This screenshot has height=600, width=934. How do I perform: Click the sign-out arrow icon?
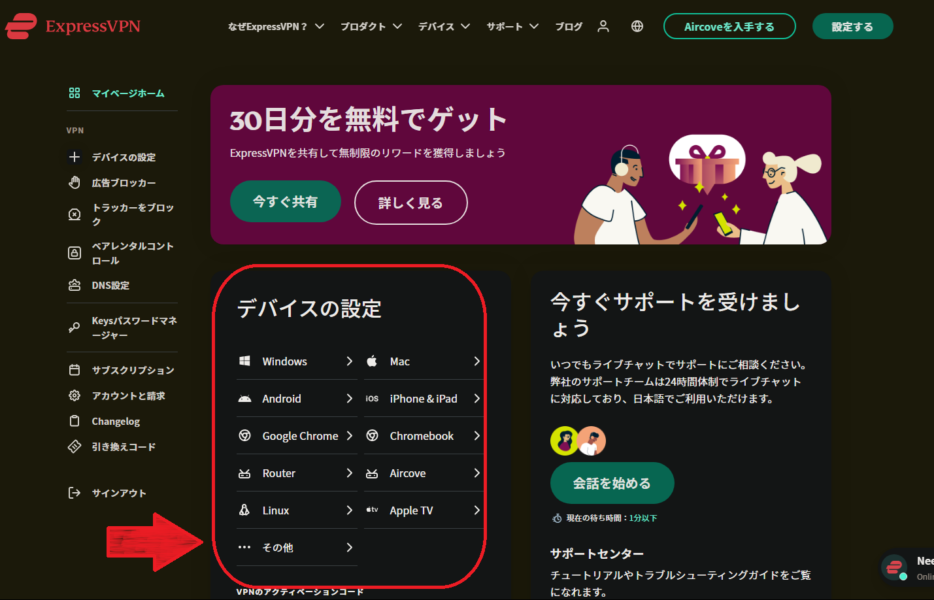74,493
